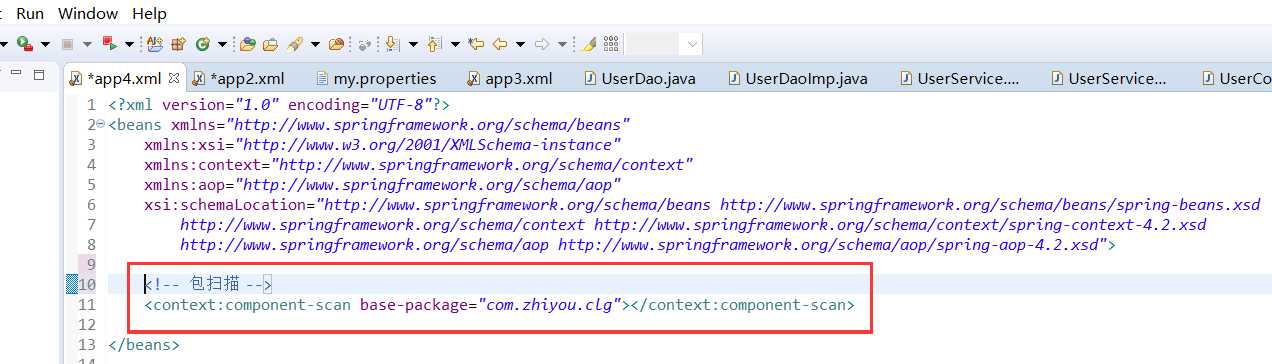Switch to the UserDao.java tab
The height and width of the screenshot is (364, 1272).
click(x=640, y=78)
